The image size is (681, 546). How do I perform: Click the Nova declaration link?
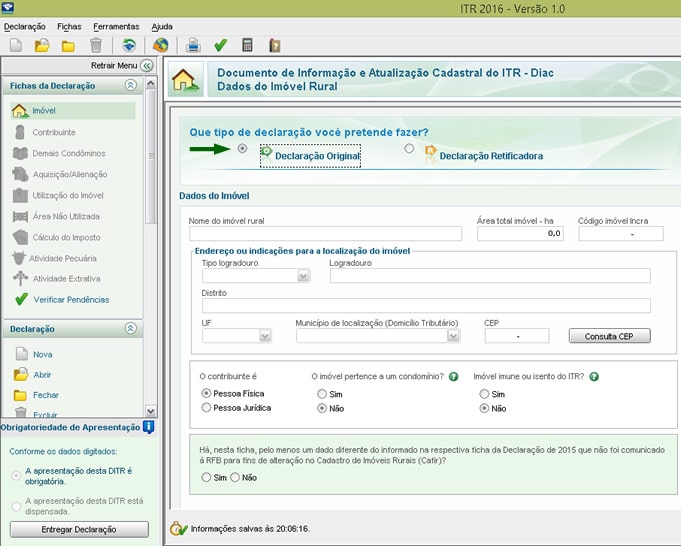point(43,354)
